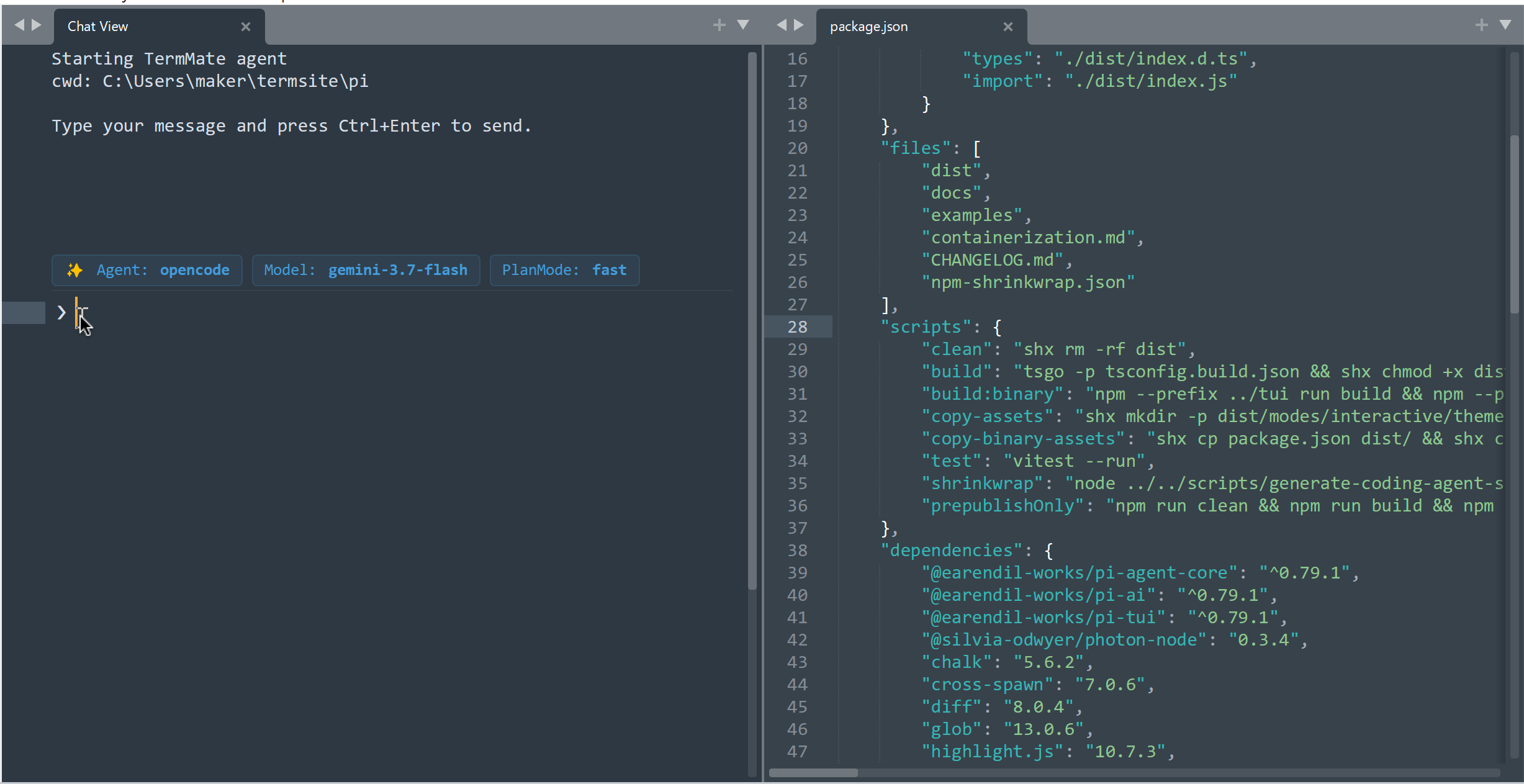This screenshot has height=784, width=1524.
Task: Click the "Type your message" hint line
Action: [292, 125]
